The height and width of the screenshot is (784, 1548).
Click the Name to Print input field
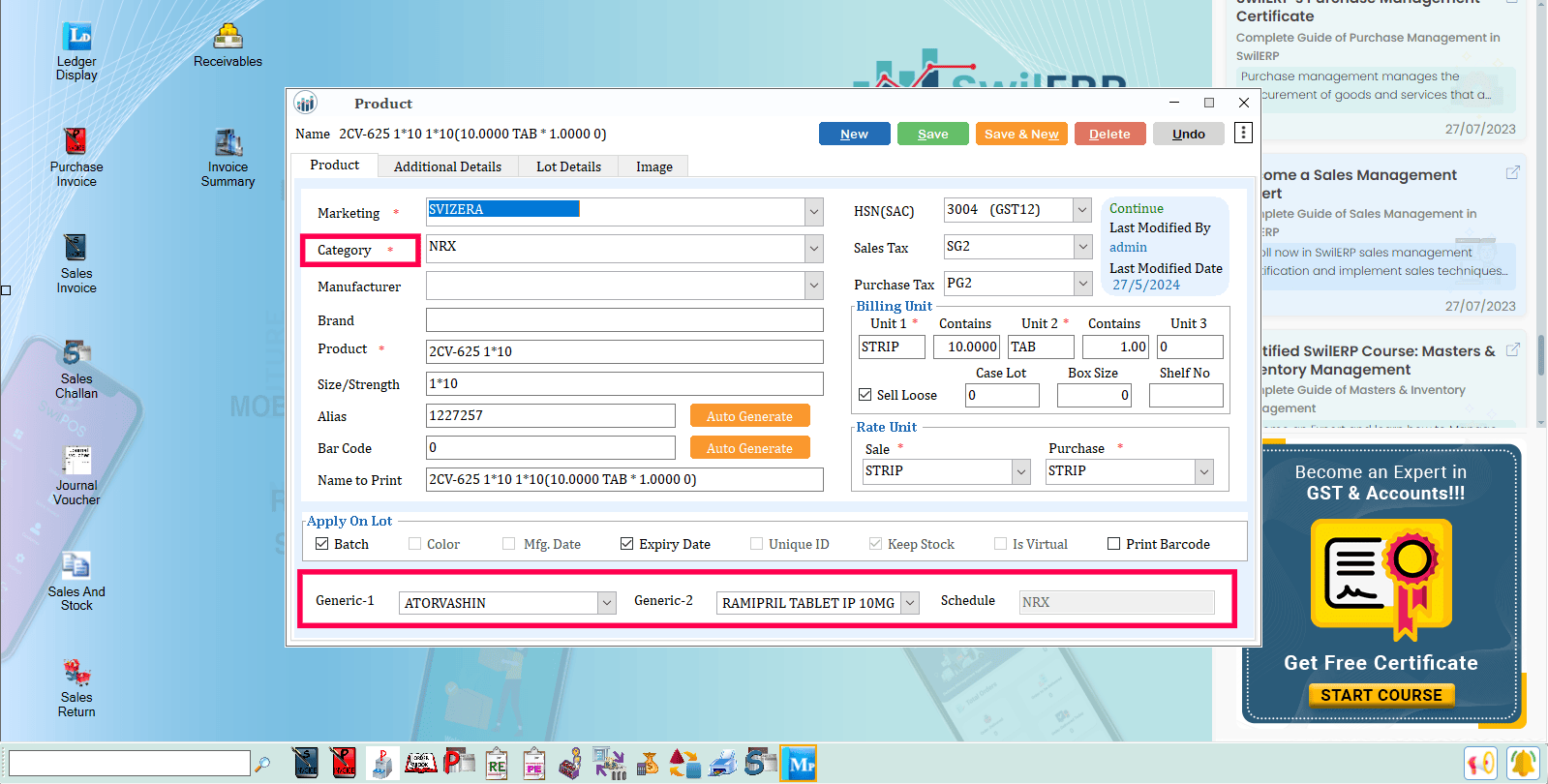[x=624, y=480]
